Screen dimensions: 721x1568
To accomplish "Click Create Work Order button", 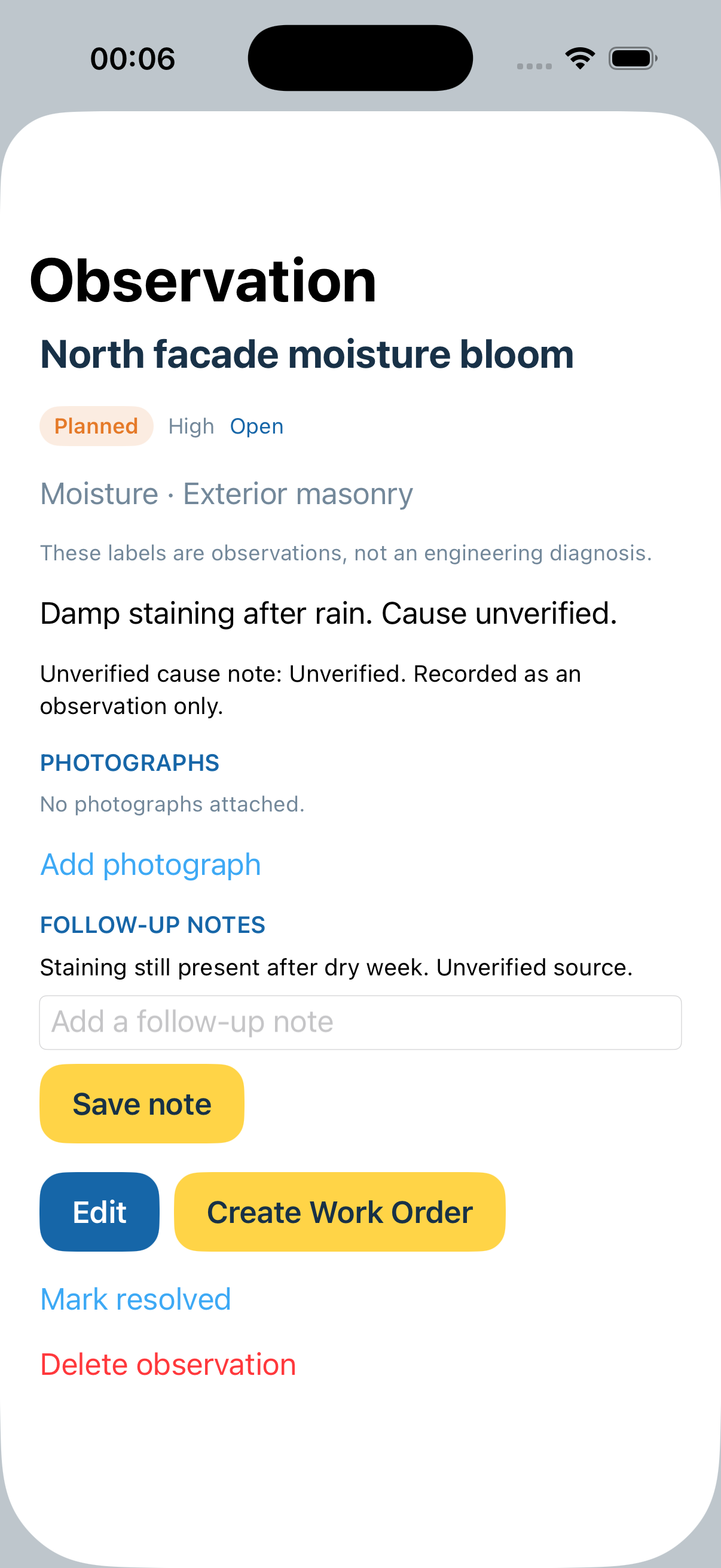I will click(x=340, y=1212).
